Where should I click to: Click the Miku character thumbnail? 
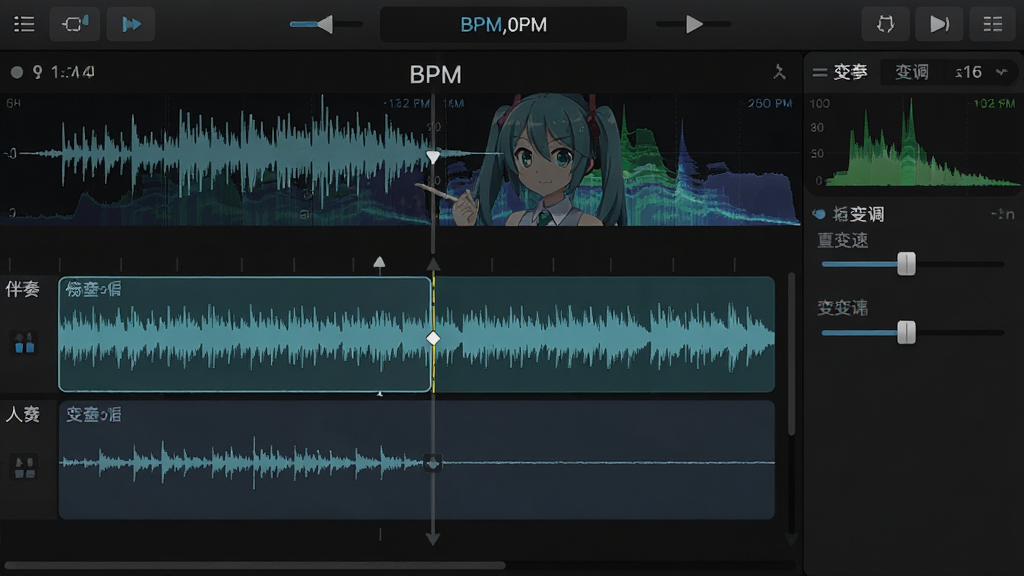tap(547, 160)
